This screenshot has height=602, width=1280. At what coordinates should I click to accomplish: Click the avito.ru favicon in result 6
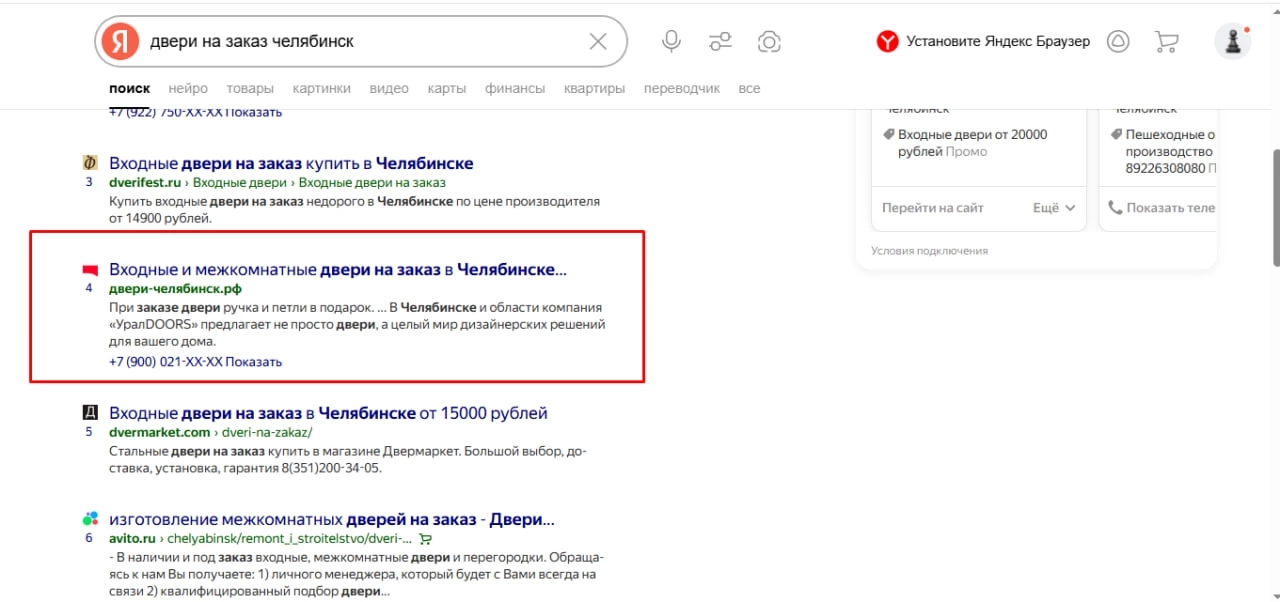[89, 519]
